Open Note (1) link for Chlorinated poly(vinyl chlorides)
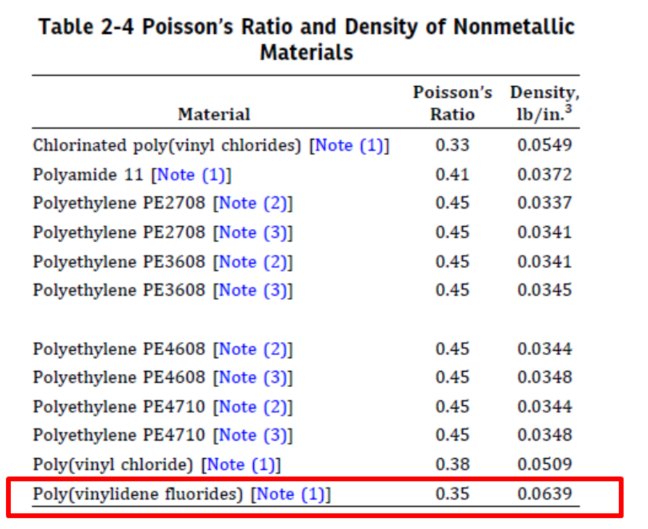This screenshot has height=529, width=648. click(x=349, y=145)
